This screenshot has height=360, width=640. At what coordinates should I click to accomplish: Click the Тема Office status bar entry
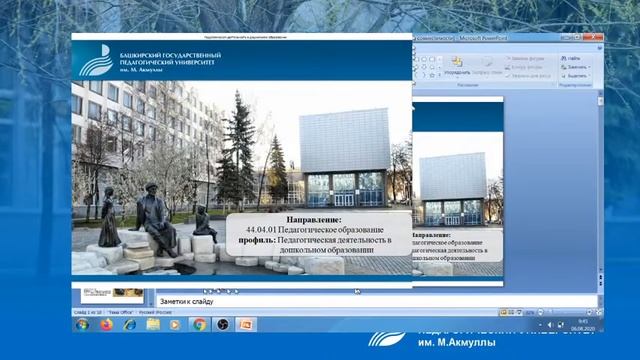click(x=121, y=312)
